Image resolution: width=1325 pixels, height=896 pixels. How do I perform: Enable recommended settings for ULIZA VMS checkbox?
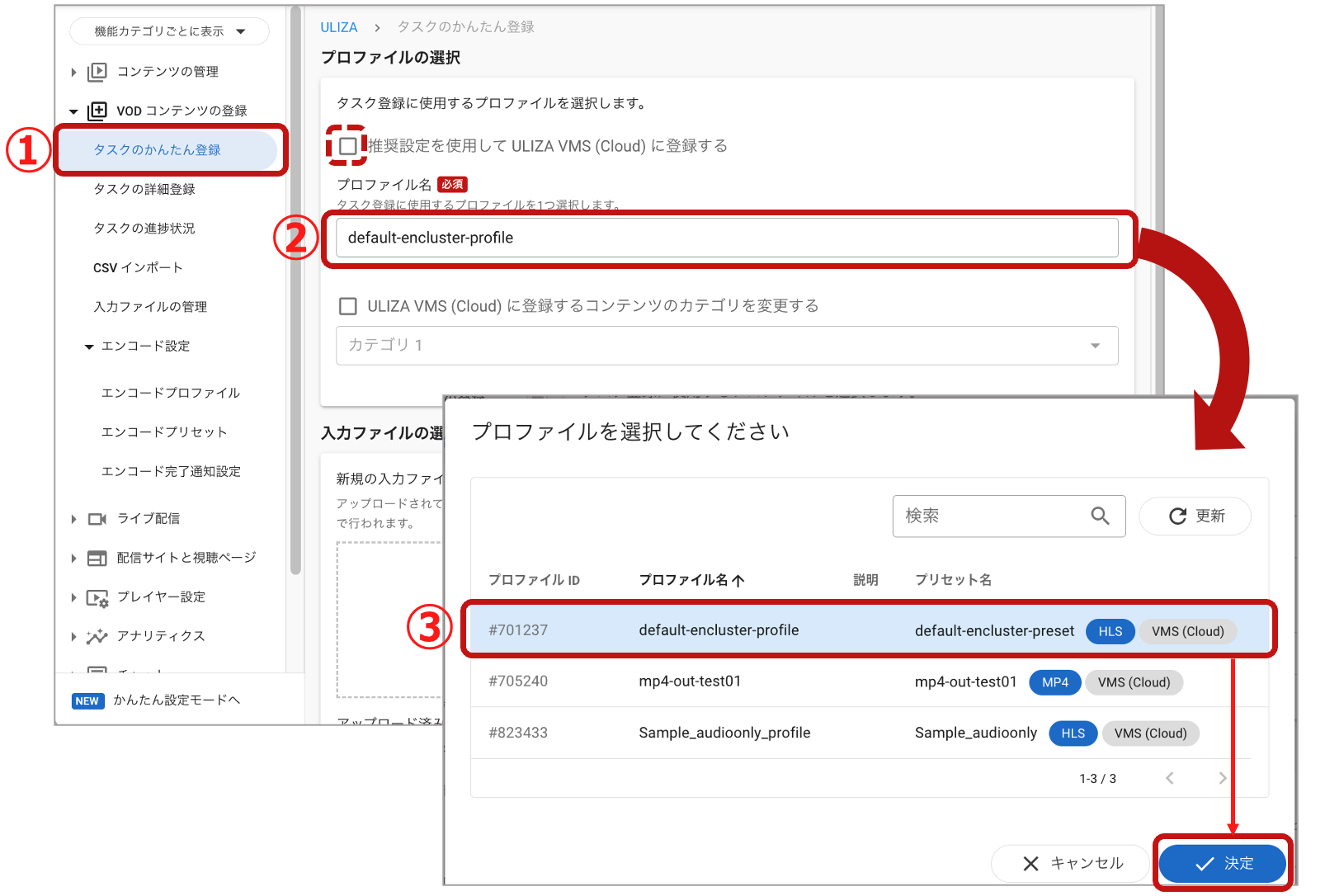348,147
